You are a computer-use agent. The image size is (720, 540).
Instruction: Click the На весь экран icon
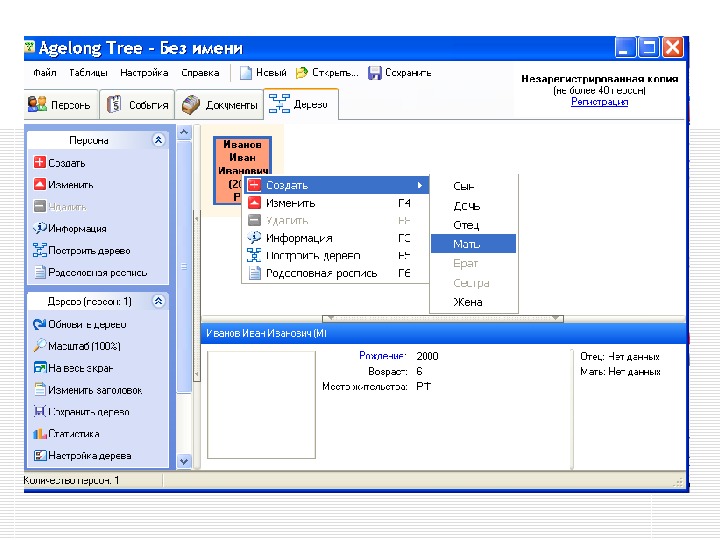40,368
